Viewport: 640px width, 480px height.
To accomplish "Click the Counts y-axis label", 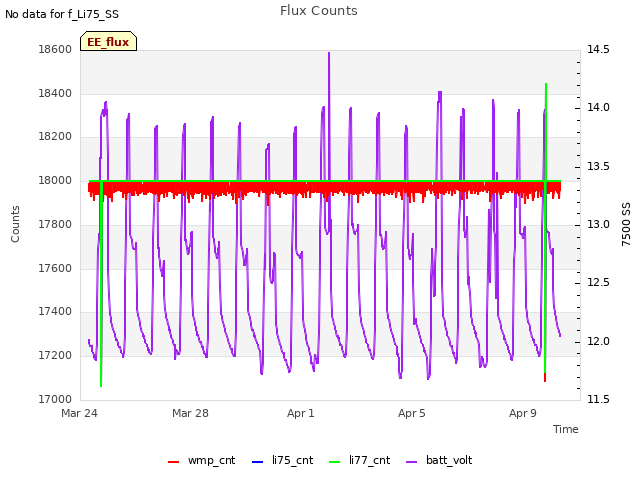I will 15,224.
